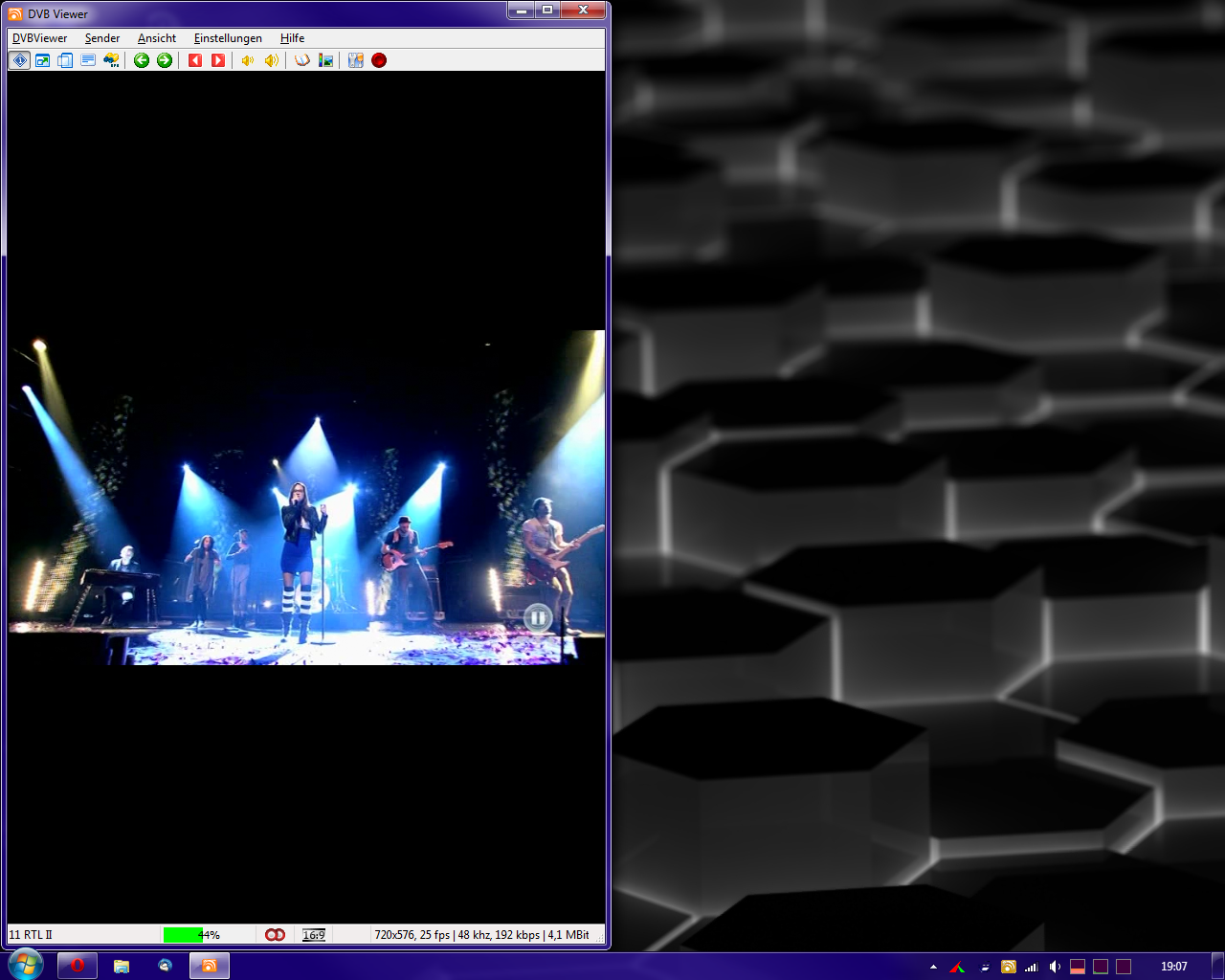Click the red-filled resource monitor tray gadget

click(1078, 967)
